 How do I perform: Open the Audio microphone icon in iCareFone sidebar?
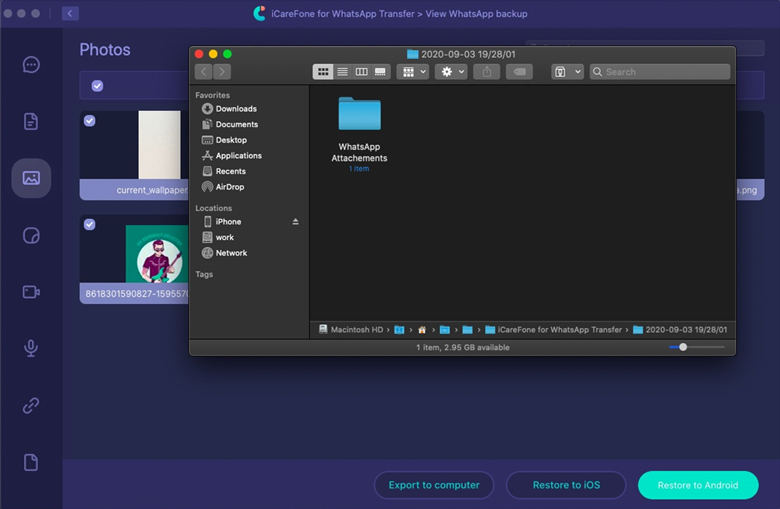pos(31,348)
